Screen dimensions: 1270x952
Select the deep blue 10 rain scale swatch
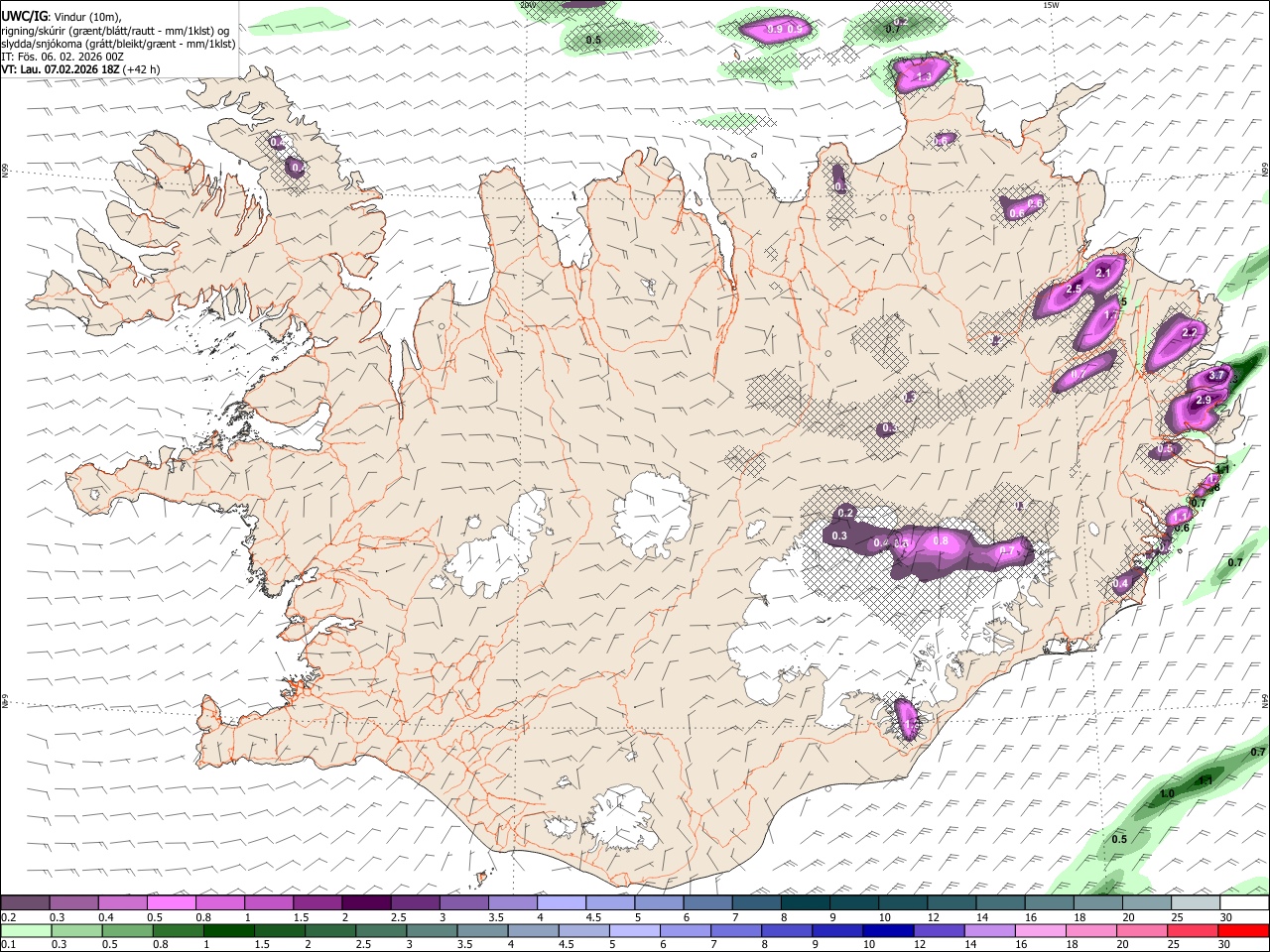[x=888, y=930]
